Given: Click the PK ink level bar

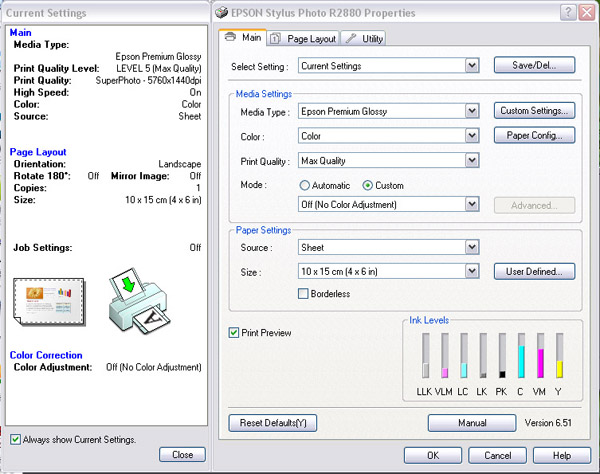Looking at the screenshot, I should click(502, 355).
